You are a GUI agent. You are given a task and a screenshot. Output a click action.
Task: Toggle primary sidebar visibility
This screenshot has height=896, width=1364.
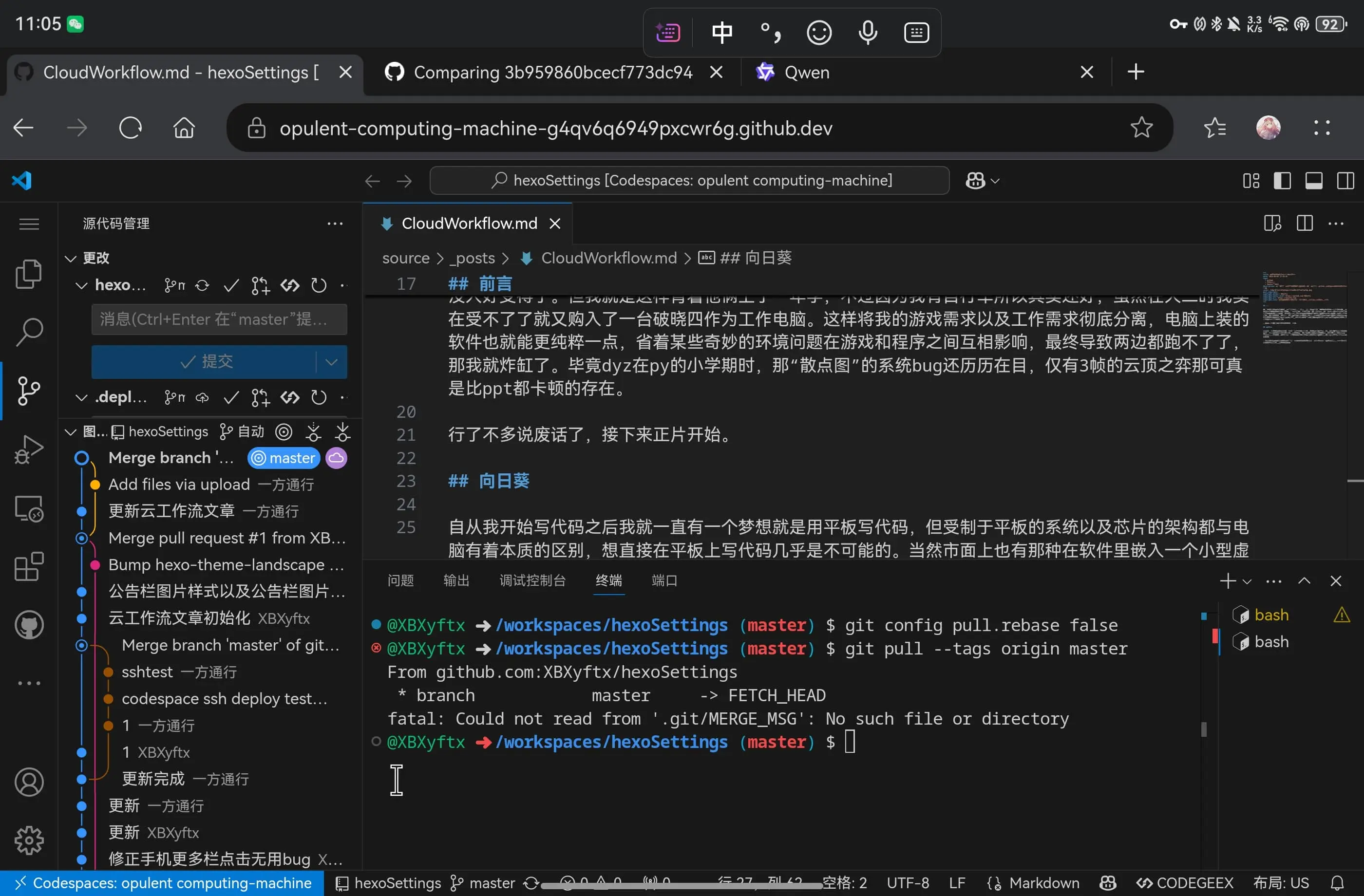coord(1282,181)
